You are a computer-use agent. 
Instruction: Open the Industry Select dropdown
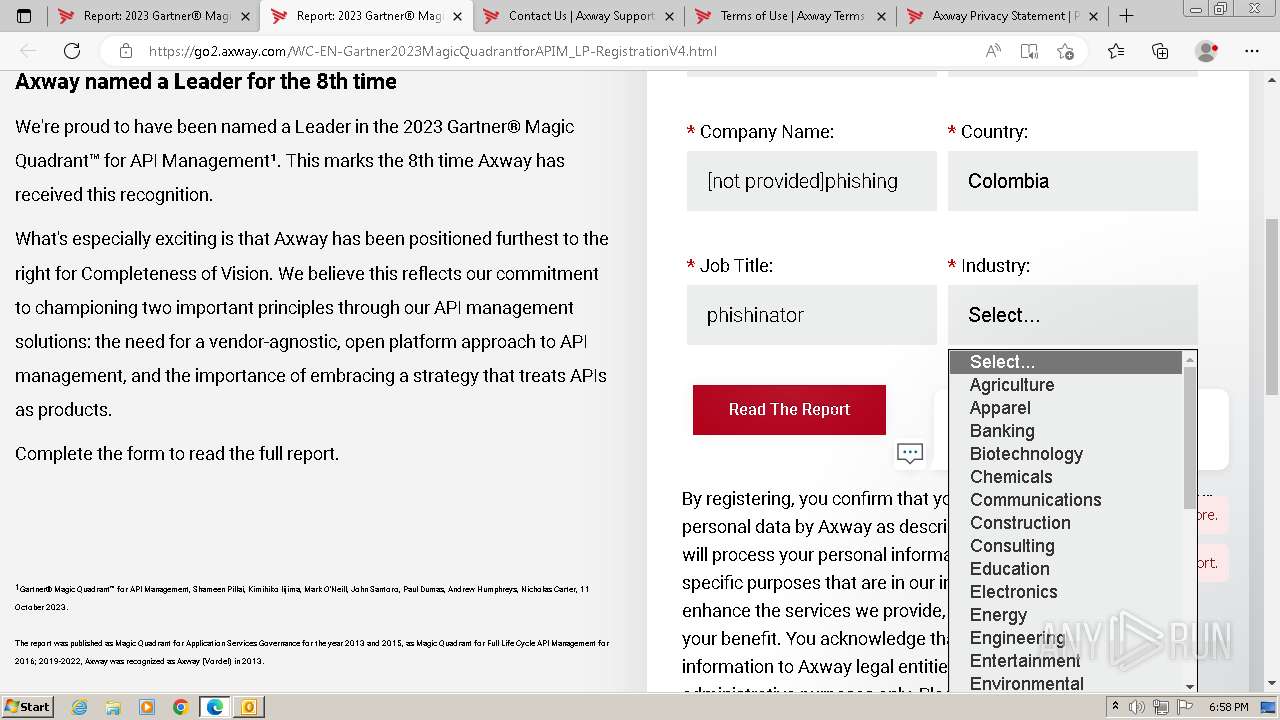pyautogui.click(x=1072, y=315)
